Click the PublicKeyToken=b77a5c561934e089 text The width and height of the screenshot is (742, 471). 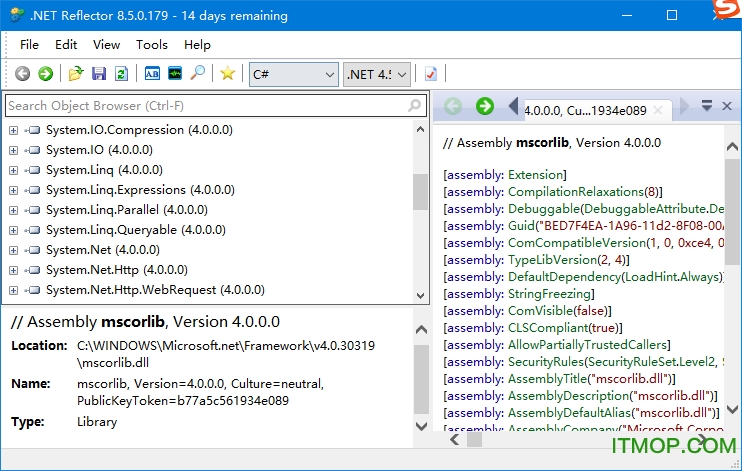(183, 400)
